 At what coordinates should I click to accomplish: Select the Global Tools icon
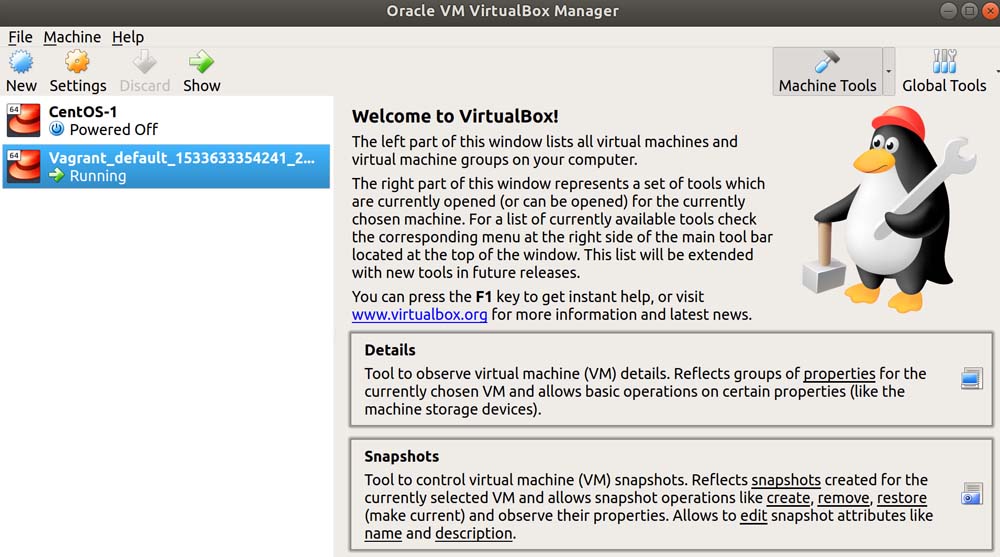pyautogui.click(x=944, y=62)
